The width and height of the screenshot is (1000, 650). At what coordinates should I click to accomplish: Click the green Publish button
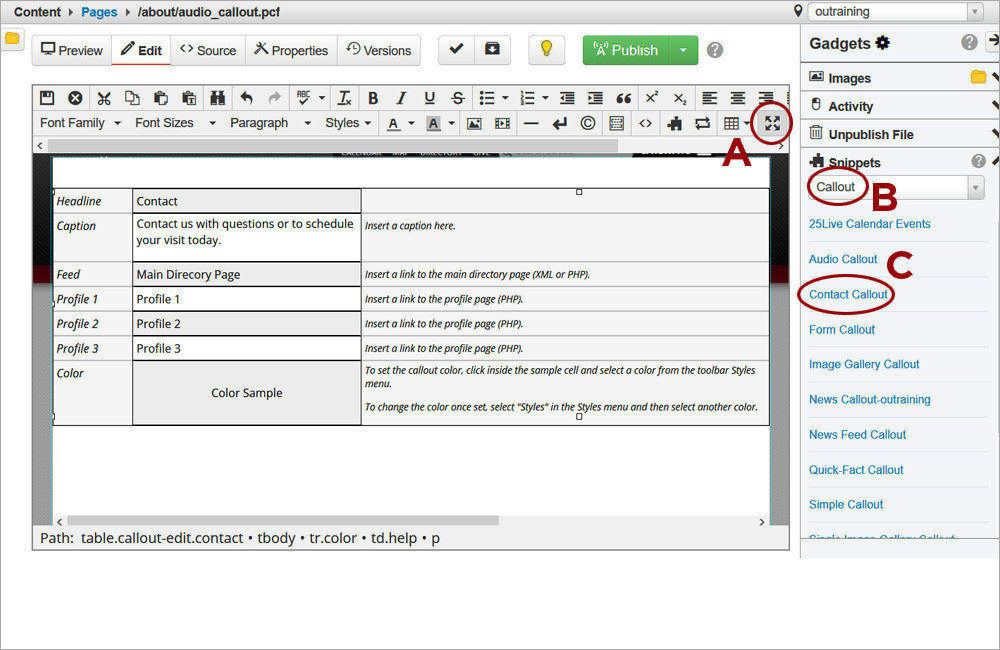coord(626,50)
